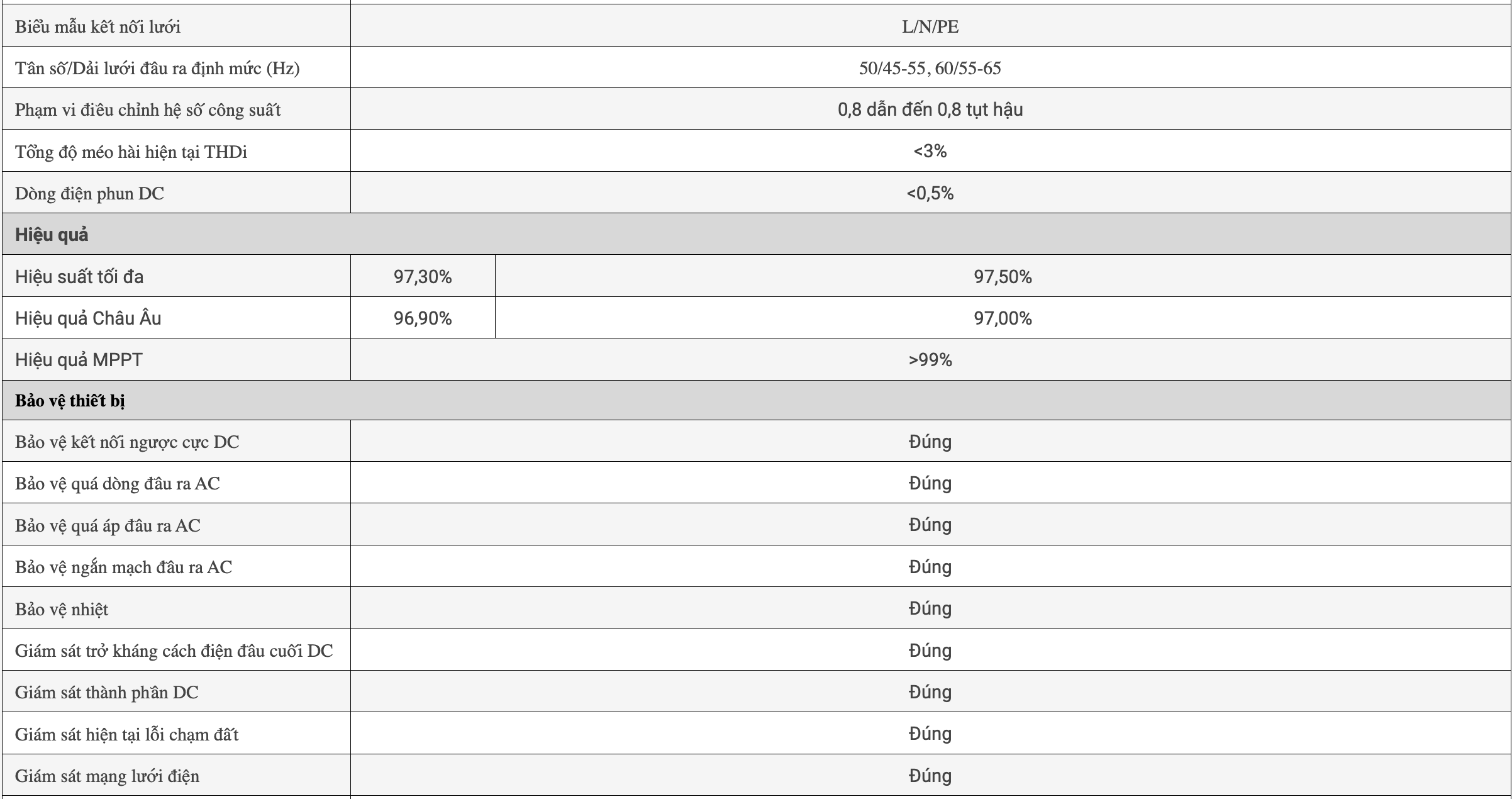The height and width of the screenshot is (799, 1512).
Task: Click the "Giám sát thành phần DC" label
Action: [106, 692]
